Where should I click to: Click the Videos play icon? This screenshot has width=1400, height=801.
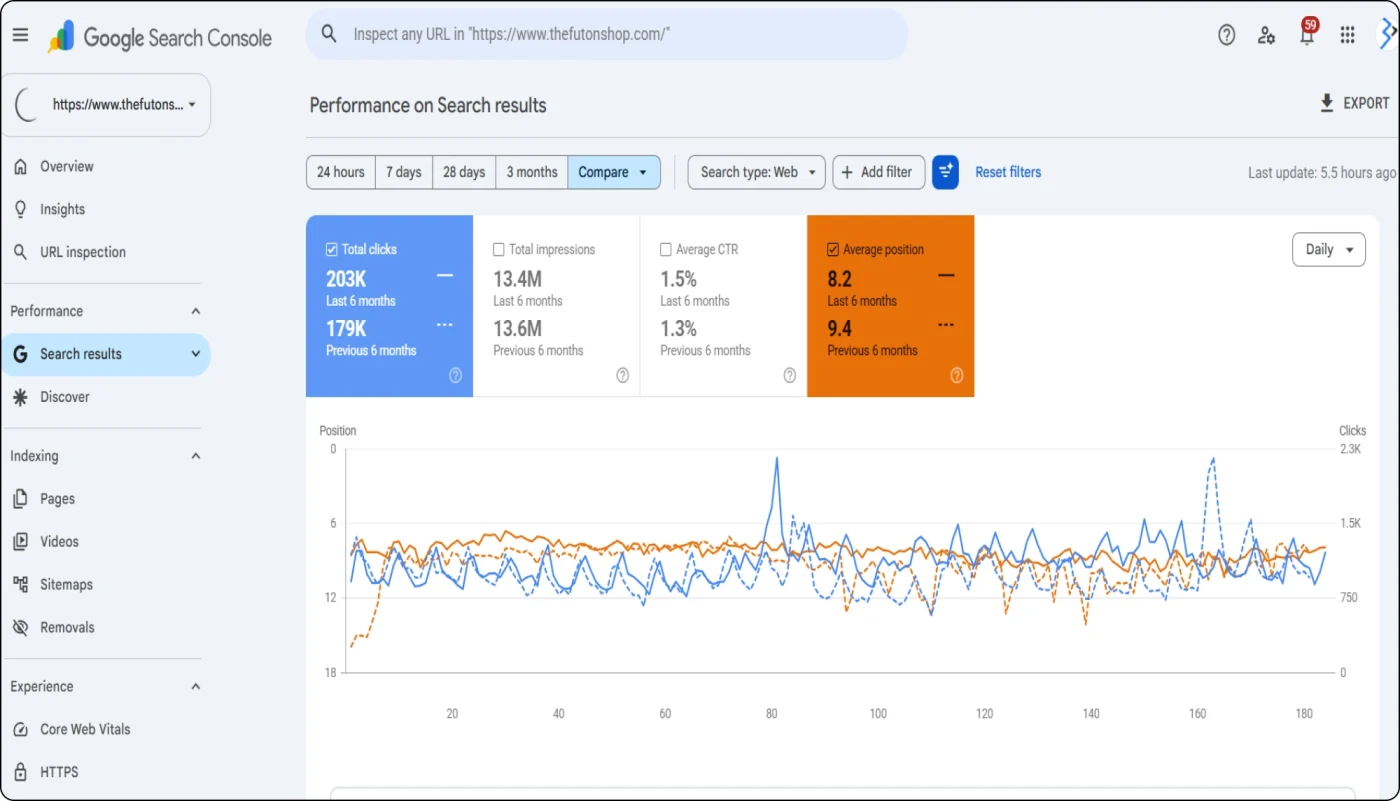pyautogui.click(x=20, y=542)
